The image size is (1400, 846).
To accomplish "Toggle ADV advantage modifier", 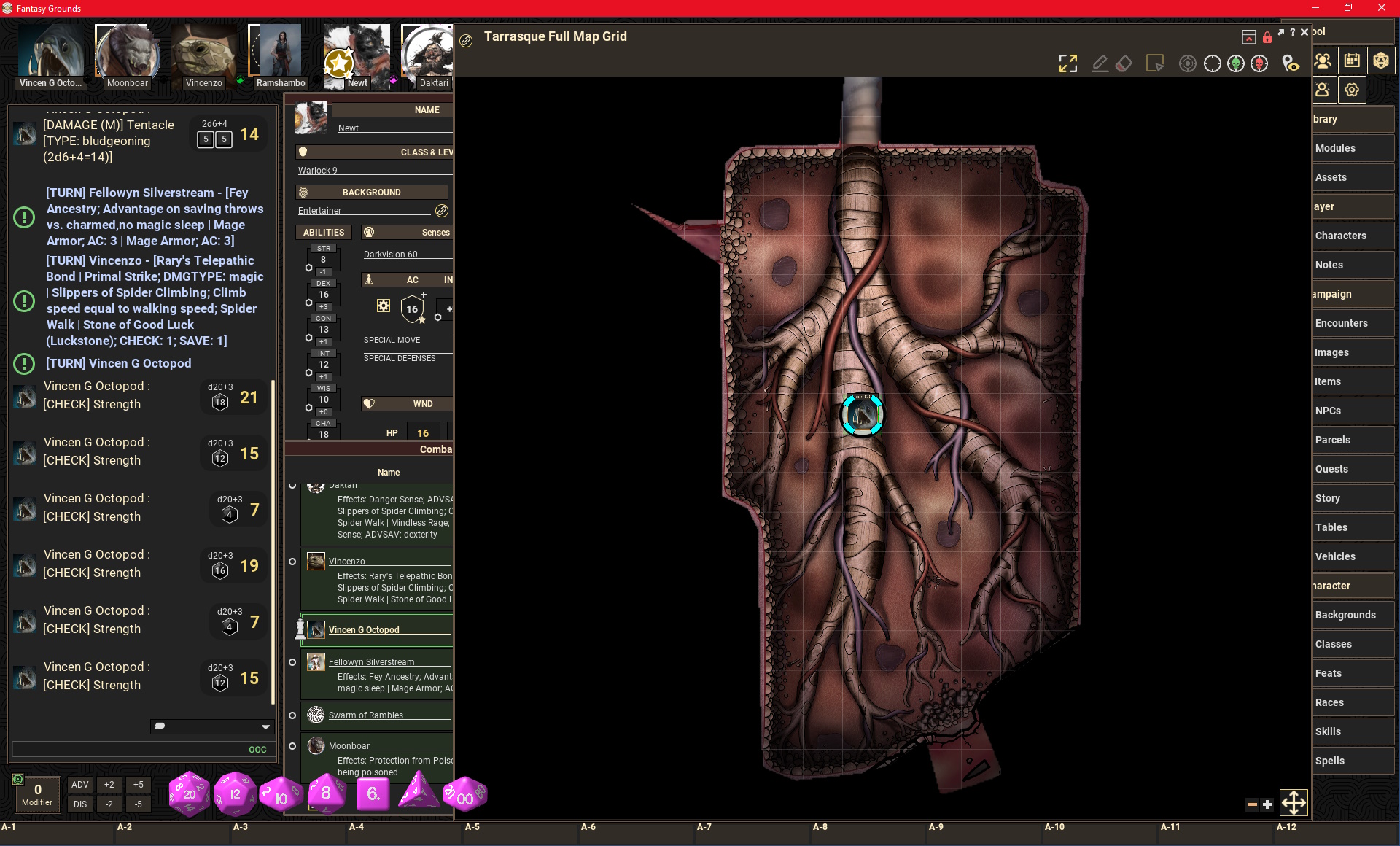I will click(80, 785).
